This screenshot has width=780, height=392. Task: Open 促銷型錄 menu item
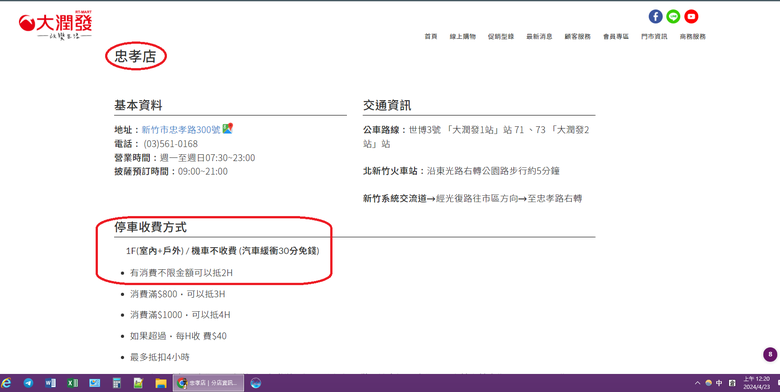500,36
